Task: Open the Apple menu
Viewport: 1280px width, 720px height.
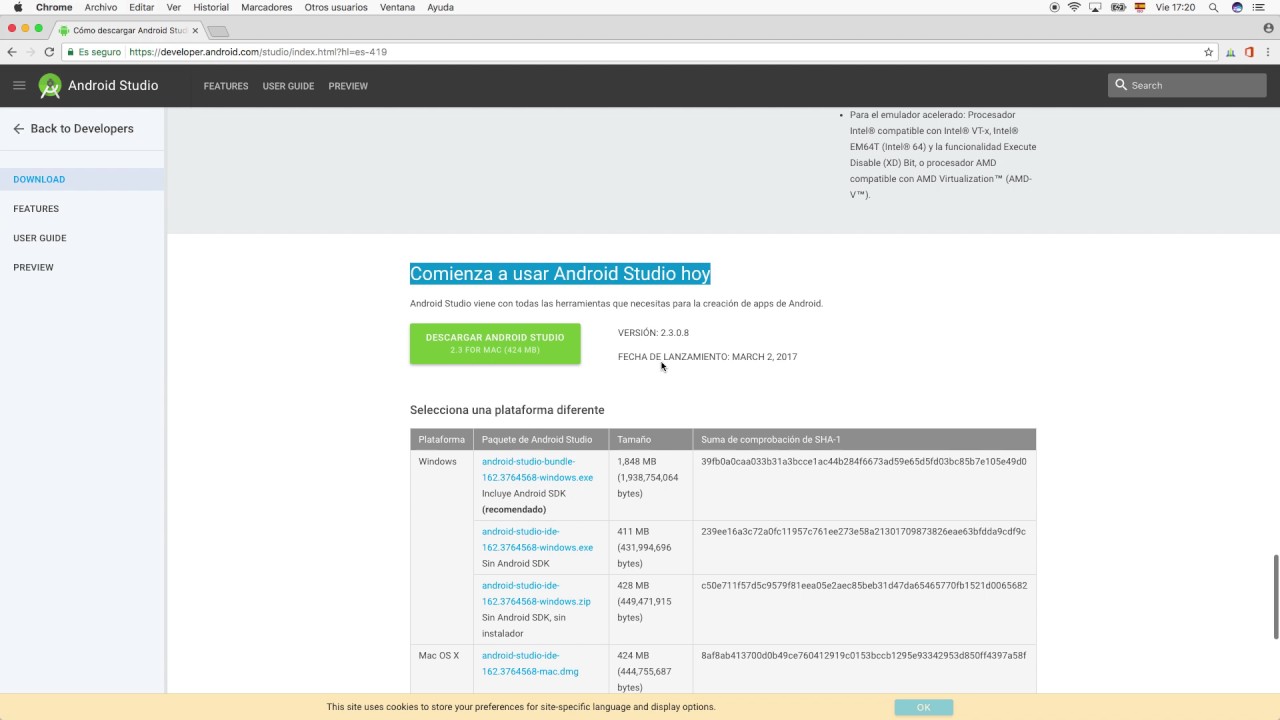Action: tap(18, 7)
